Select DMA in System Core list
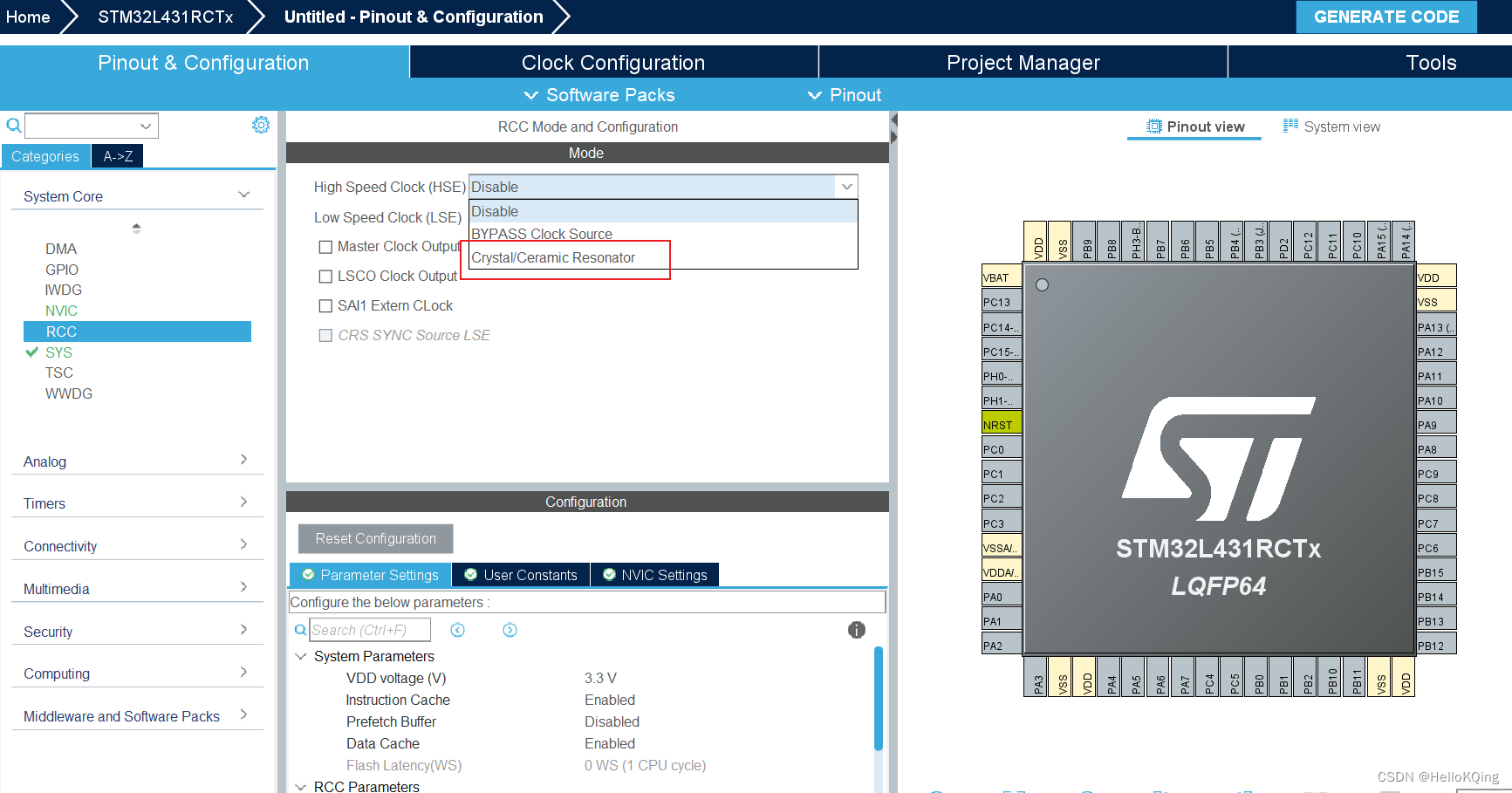 coord(61,249)
